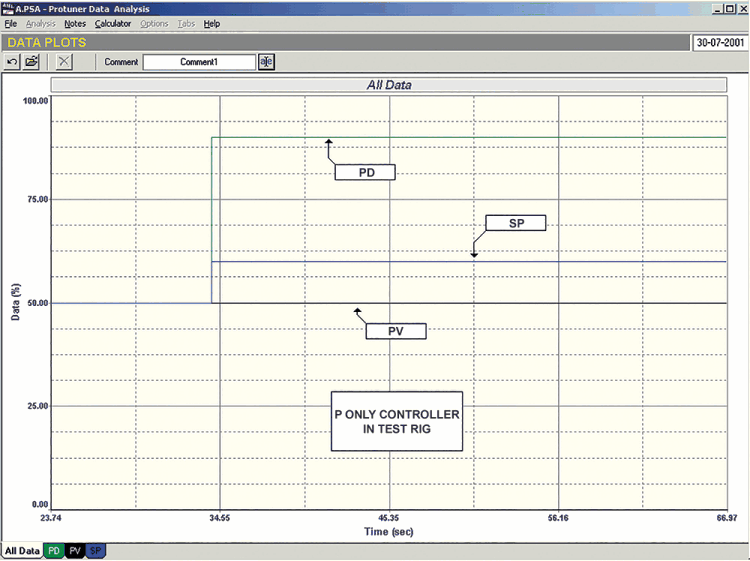The image size is (750, 561).
Task: Select the black PV tab
Action: pyautogui.click(x=75, y=551)
